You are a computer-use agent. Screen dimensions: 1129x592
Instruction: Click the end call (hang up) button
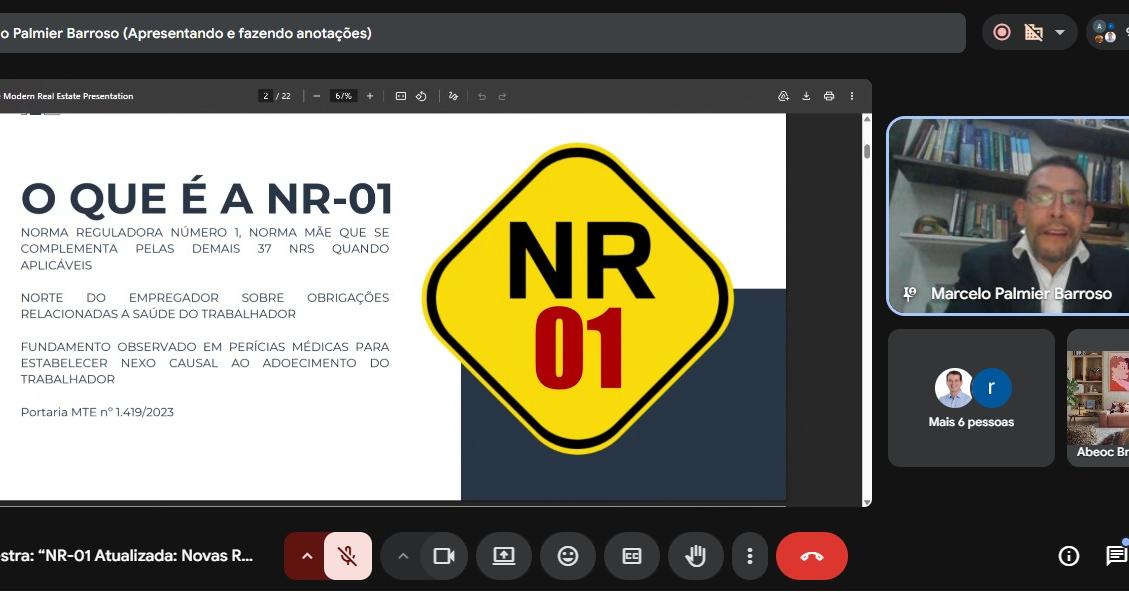(811, 556)
